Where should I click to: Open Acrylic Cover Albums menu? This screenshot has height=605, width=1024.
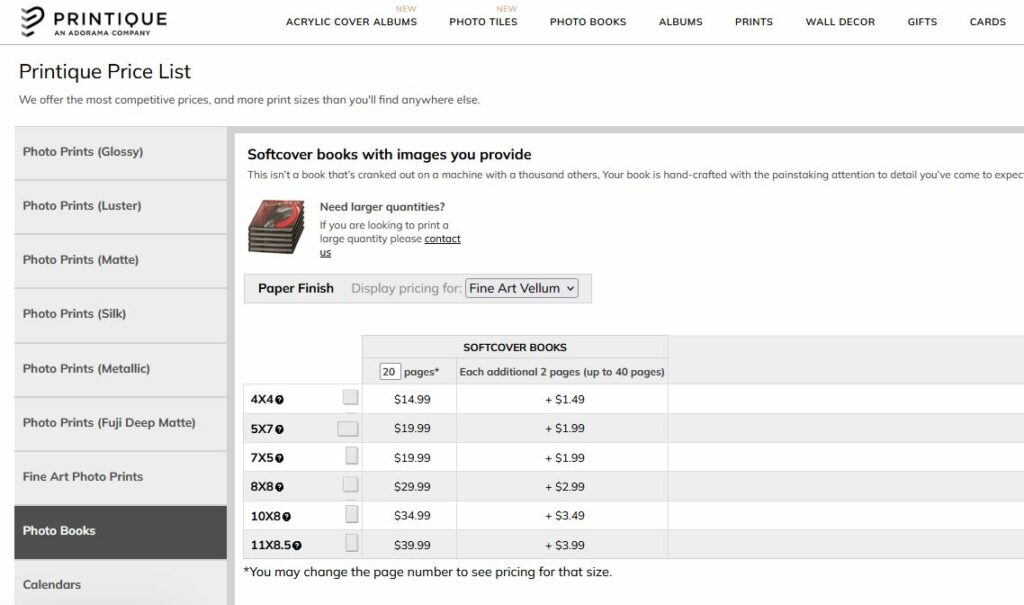(351, 22)
